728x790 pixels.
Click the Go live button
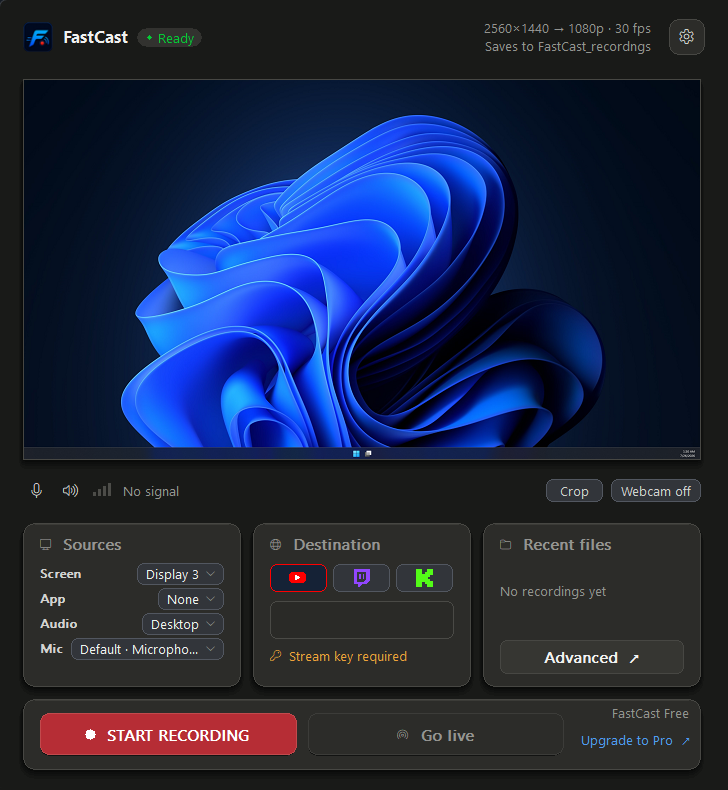(x=435, y=735)
